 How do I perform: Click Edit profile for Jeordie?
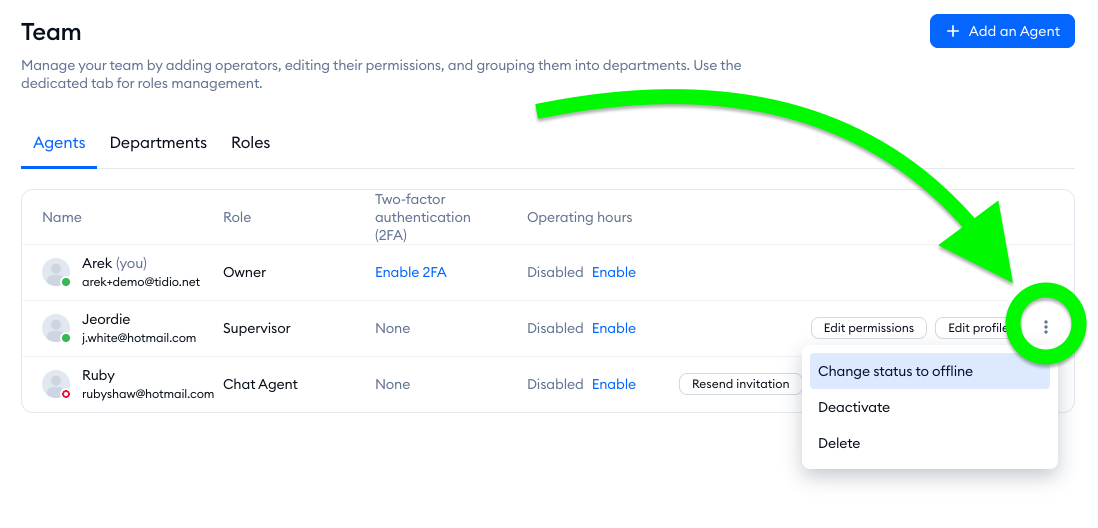(975, 328)
